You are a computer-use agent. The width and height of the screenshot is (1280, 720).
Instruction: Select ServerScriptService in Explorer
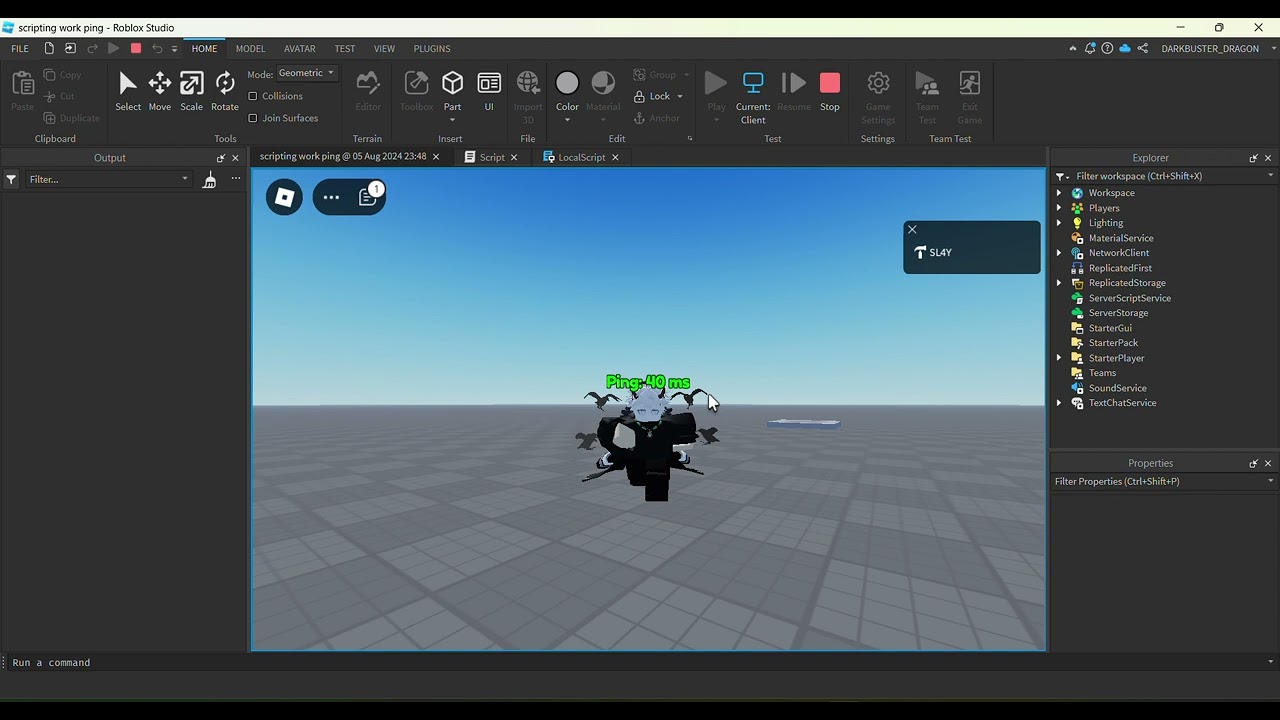coord(1129,298)
